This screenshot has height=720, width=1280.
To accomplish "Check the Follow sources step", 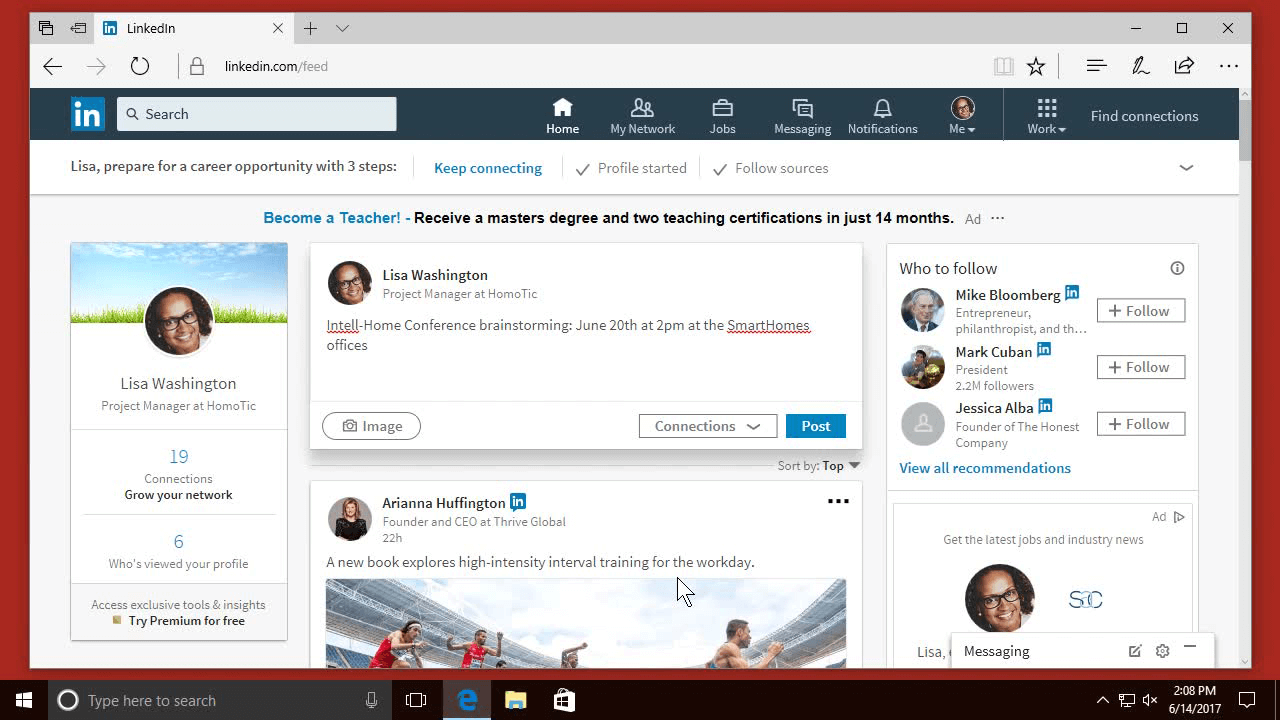I will coord(720,168).
